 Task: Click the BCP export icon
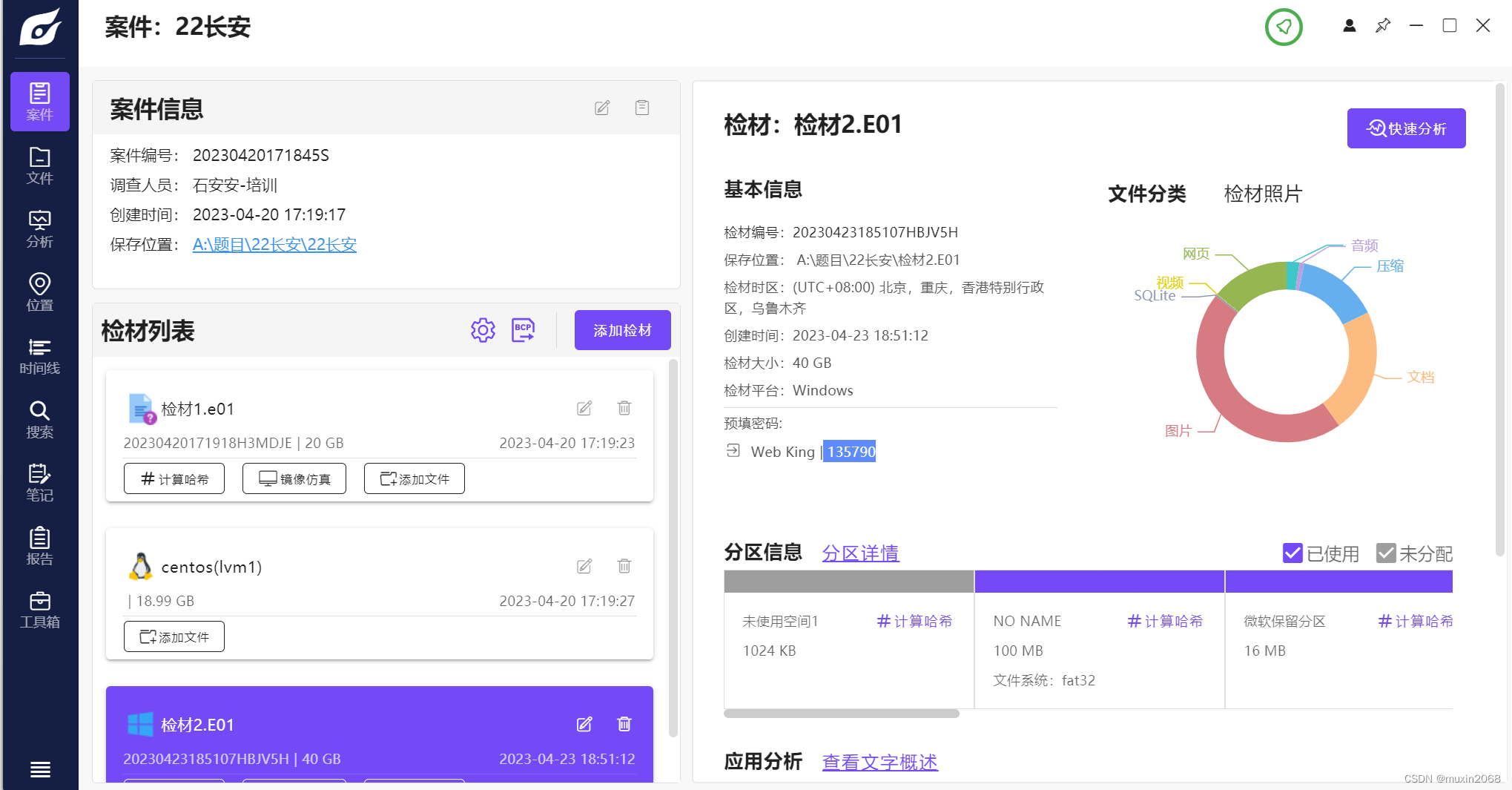click(524, 330)
